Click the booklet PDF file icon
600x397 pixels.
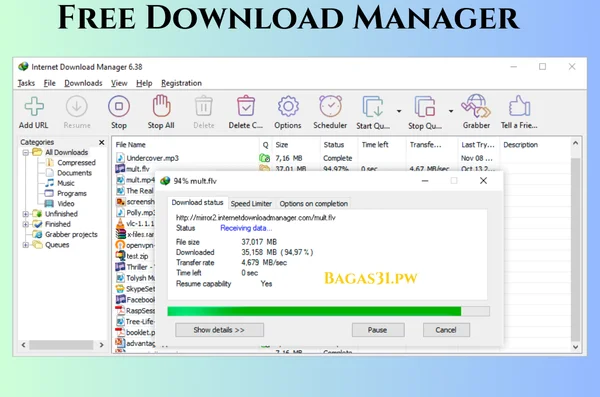click(x=120, y=332)
